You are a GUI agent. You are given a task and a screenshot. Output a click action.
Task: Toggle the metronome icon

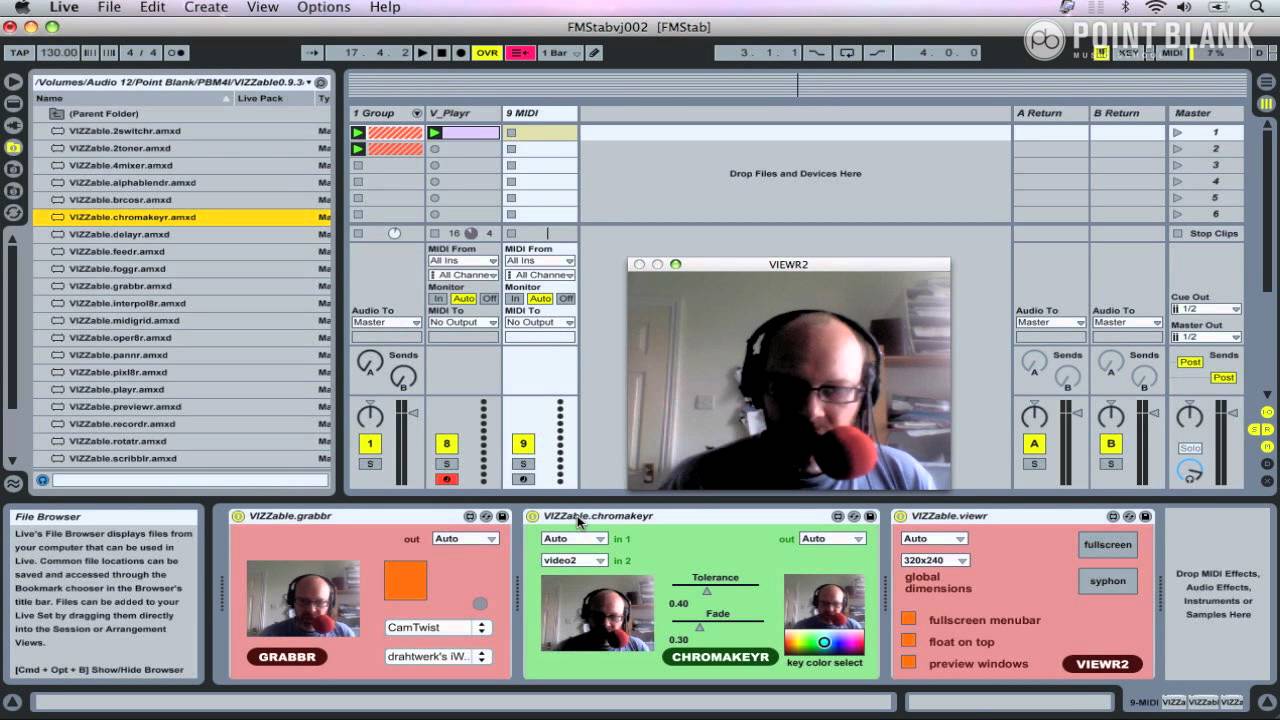pyautogui.click(x=176, y=53)
